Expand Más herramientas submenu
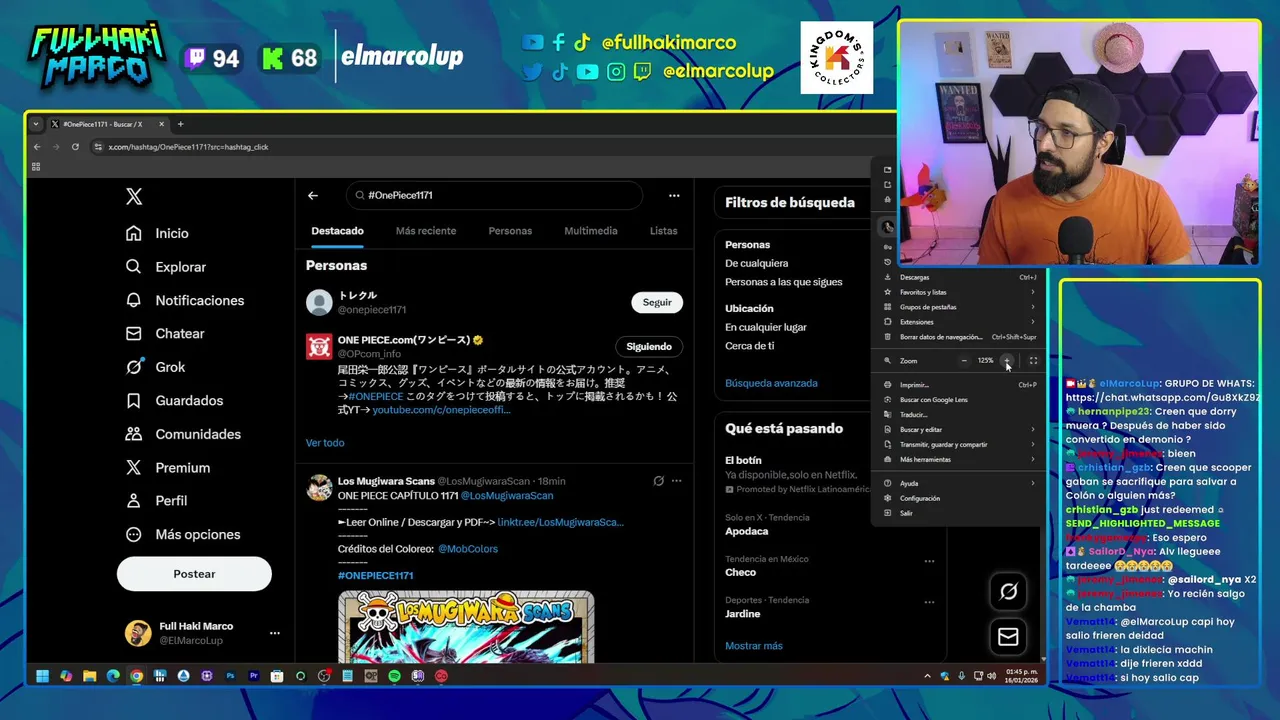The image size is (1280, 720). coord(960,460)
